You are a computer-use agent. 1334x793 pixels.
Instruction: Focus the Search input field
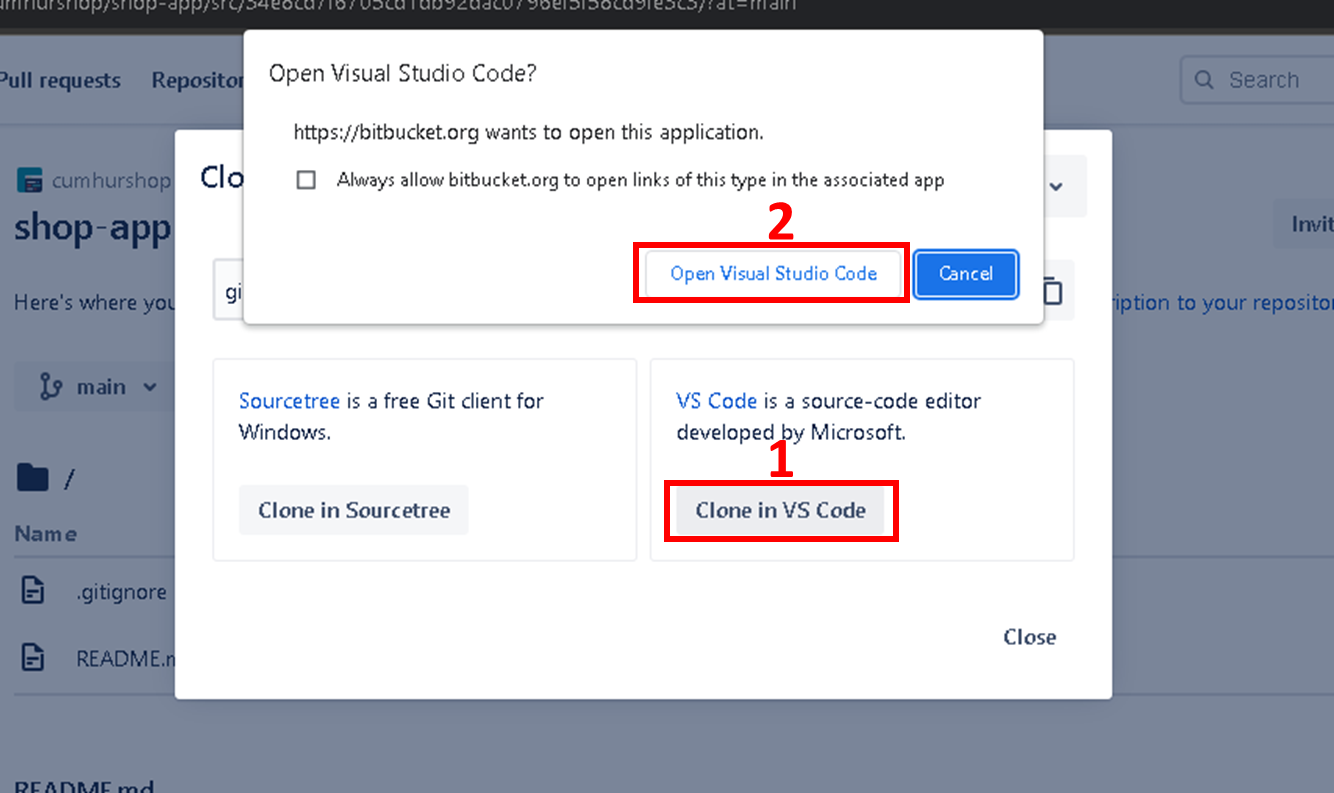pyautogui.click(x=1257, y=80)
